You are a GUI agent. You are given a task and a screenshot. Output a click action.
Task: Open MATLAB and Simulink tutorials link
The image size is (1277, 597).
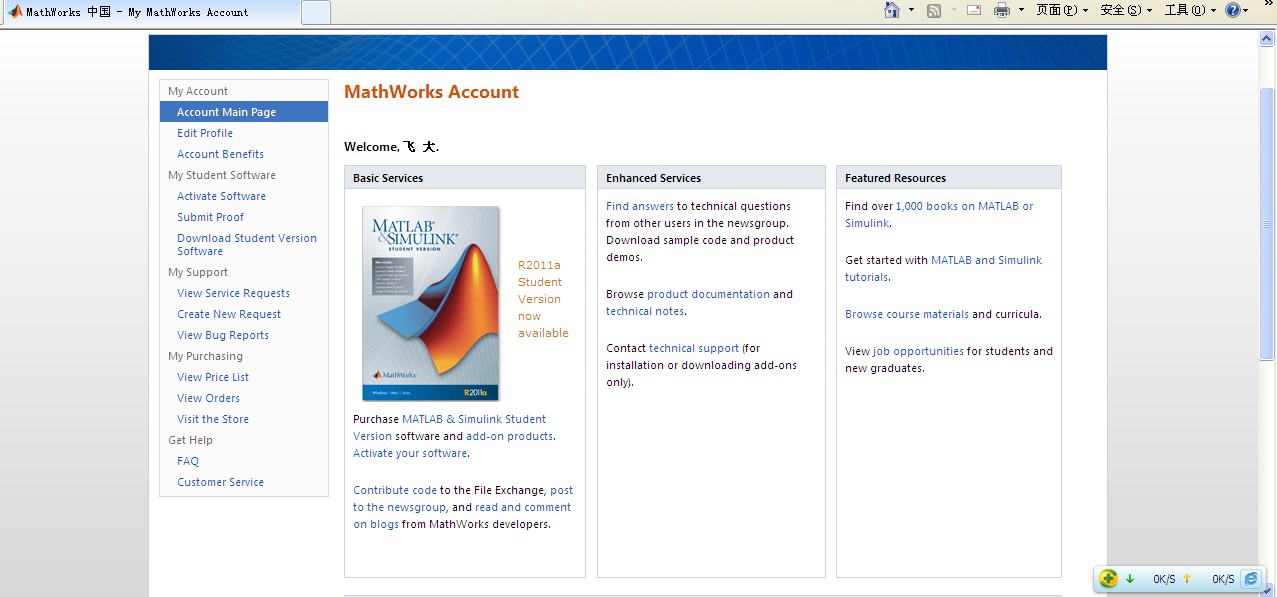(943, 268)
